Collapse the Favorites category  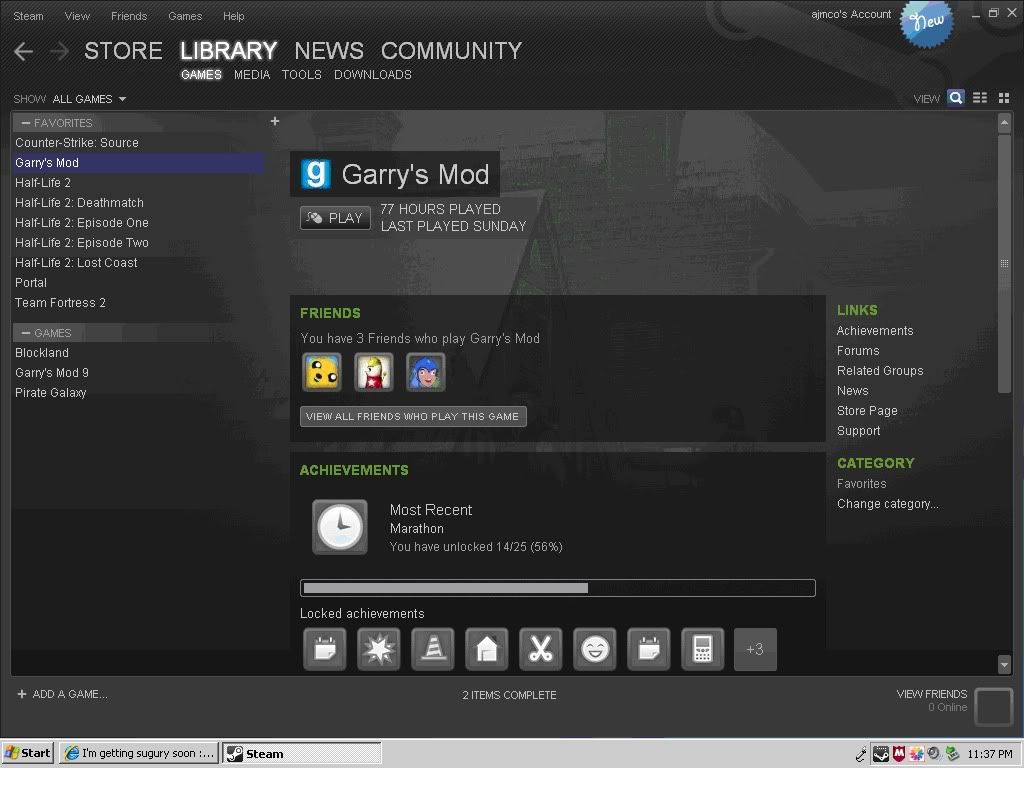tap(26, 123)
